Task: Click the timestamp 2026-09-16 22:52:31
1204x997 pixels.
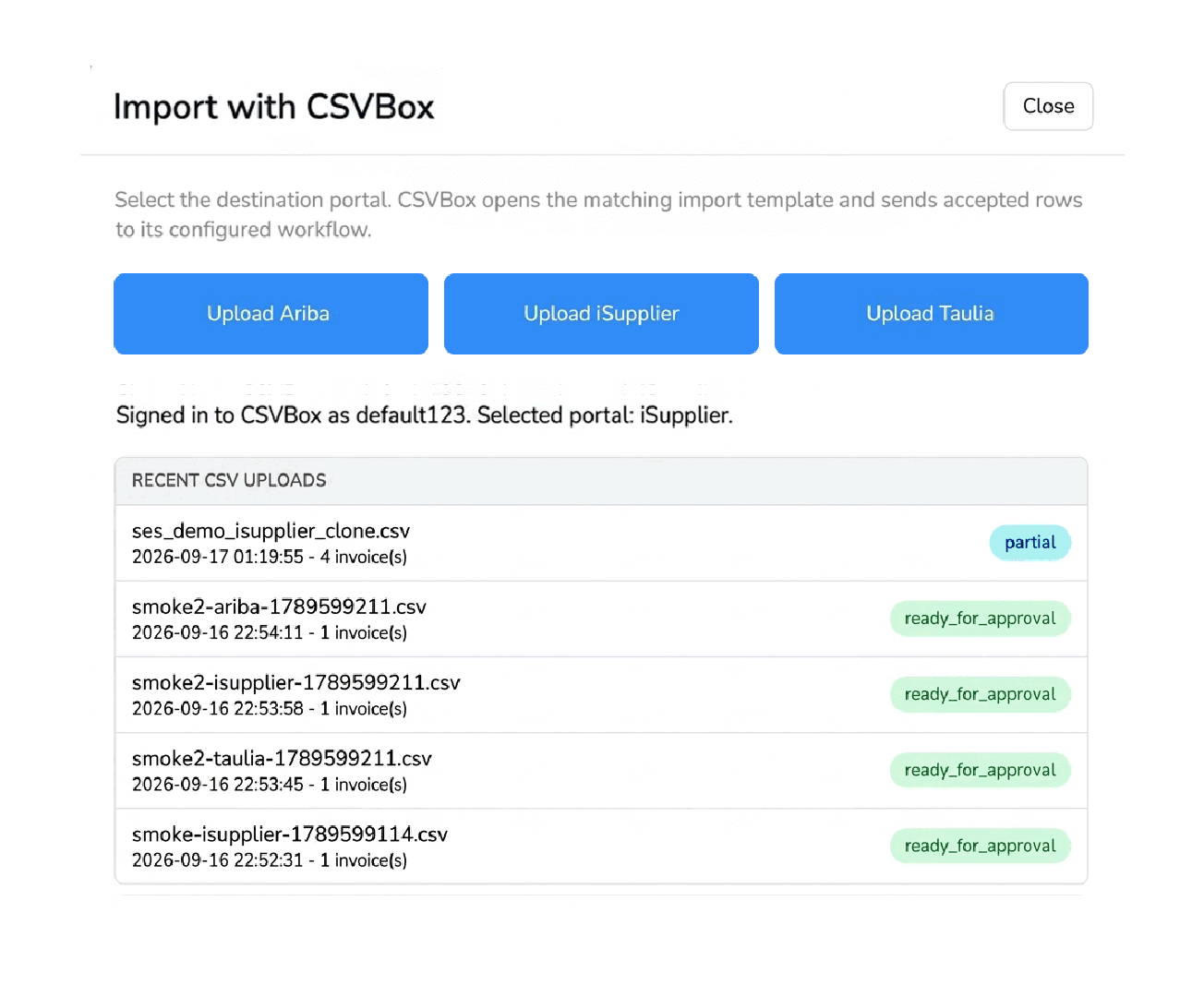Action: click(218, 859)
